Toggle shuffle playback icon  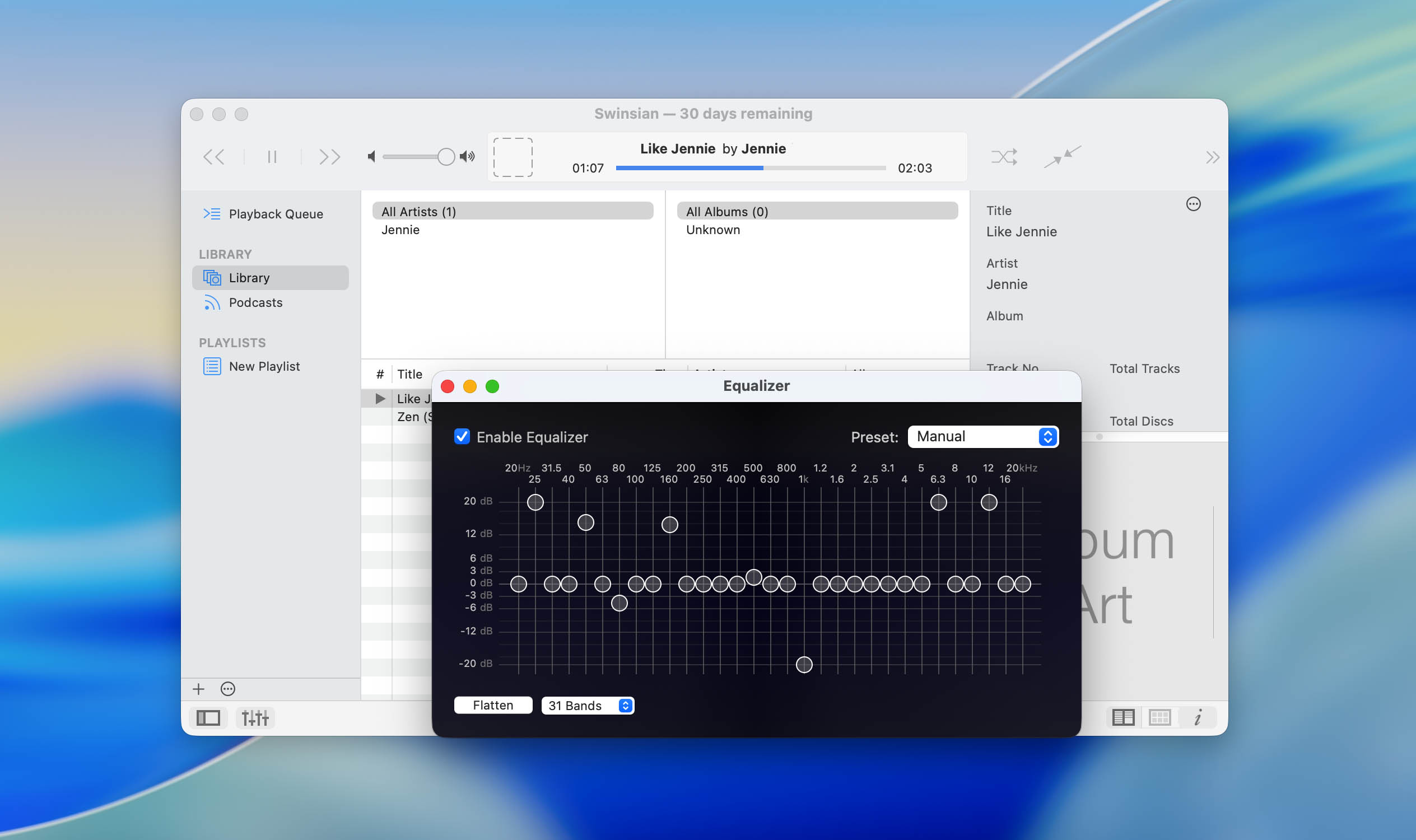pos(1004,157)
